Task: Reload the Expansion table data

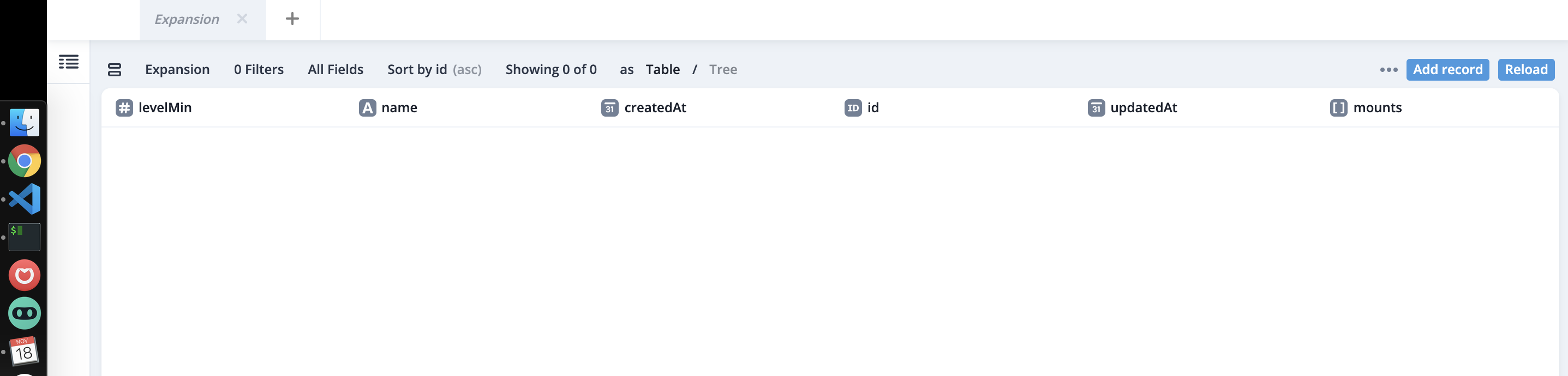Action: pos(1525,69)
